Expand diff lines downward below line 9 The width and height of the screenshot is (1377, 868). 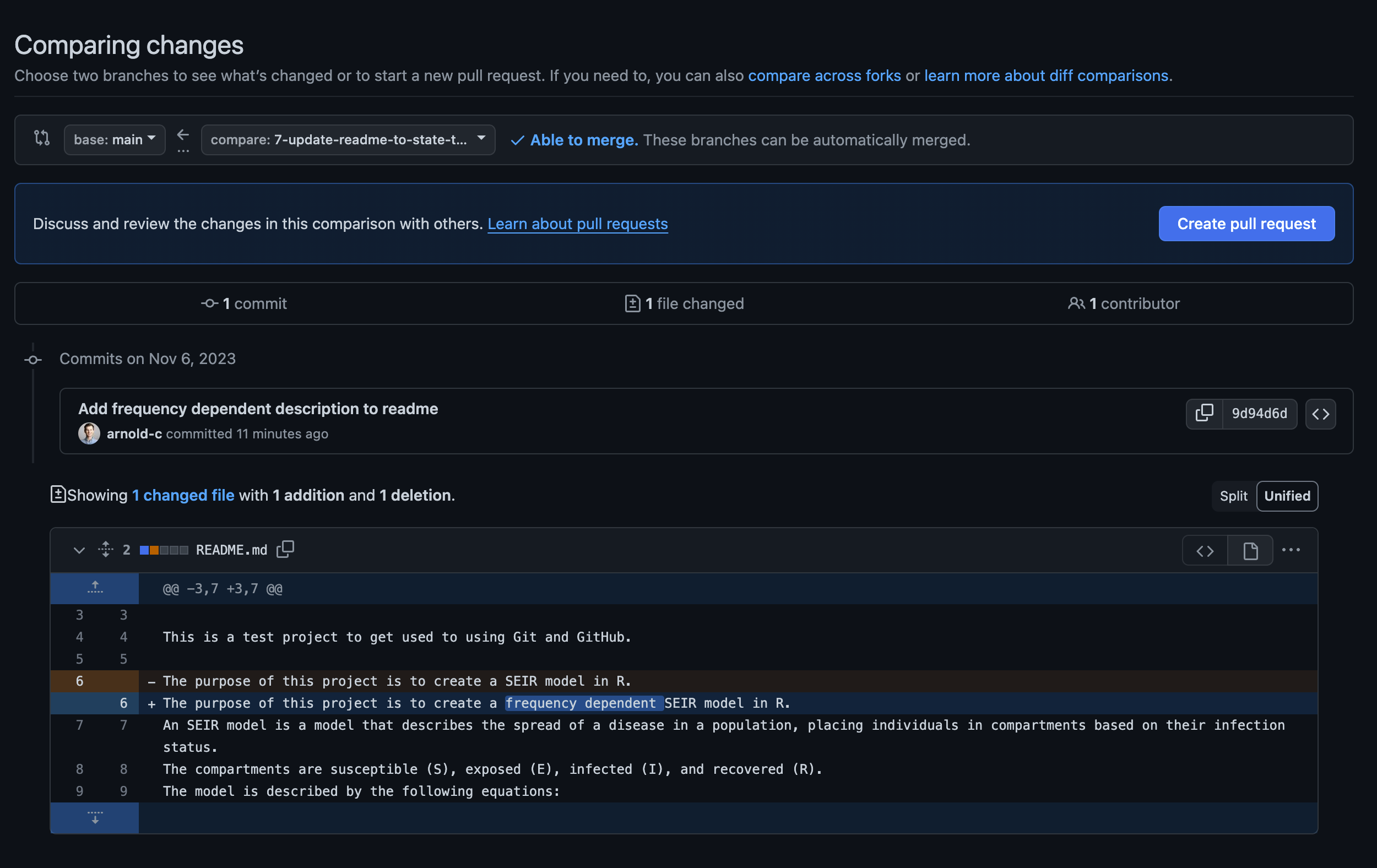pyautogui.click(x=95, y=818)
